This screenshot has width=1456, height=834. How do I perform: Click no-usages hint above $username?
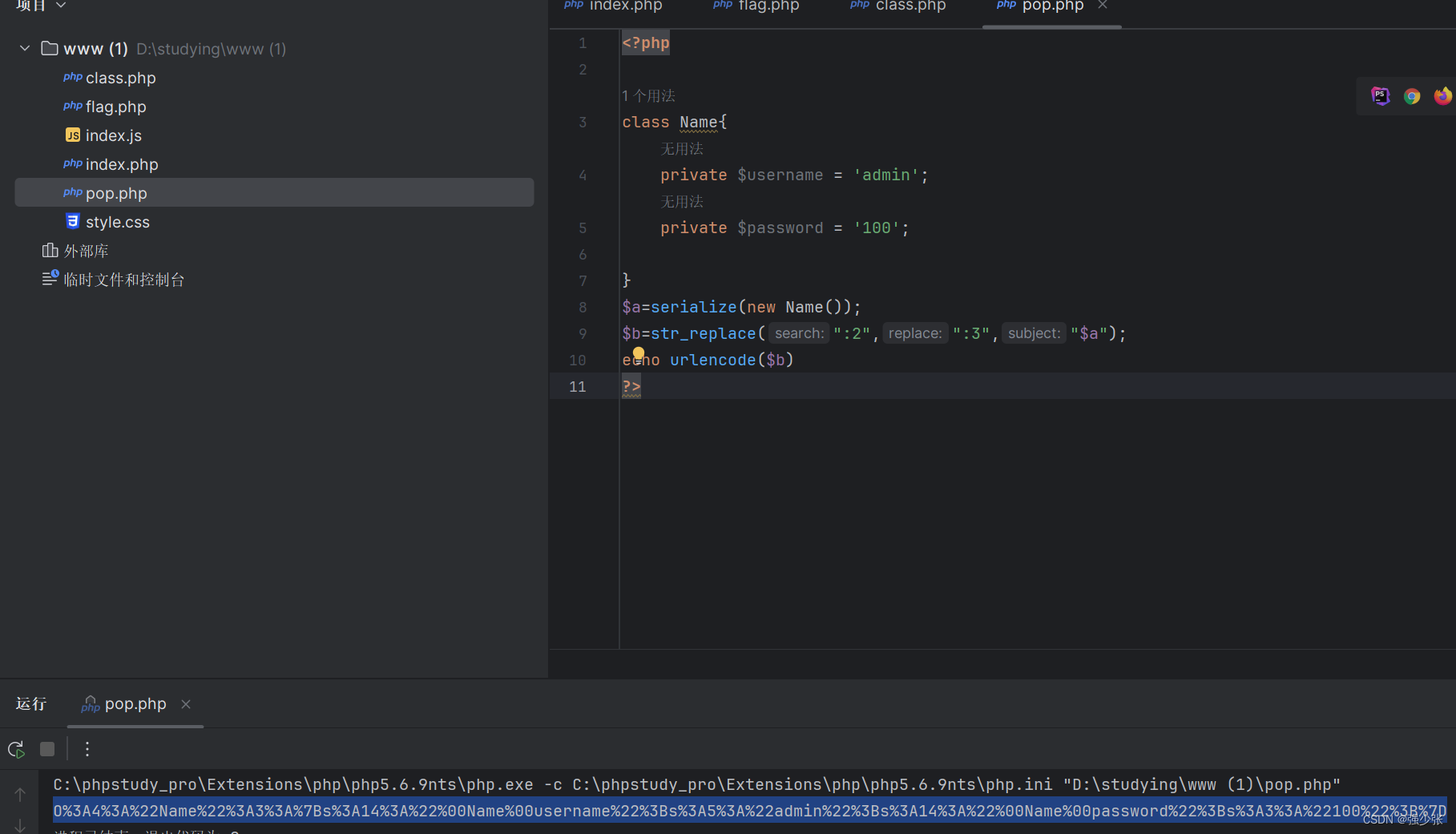(x=682, y=149)
